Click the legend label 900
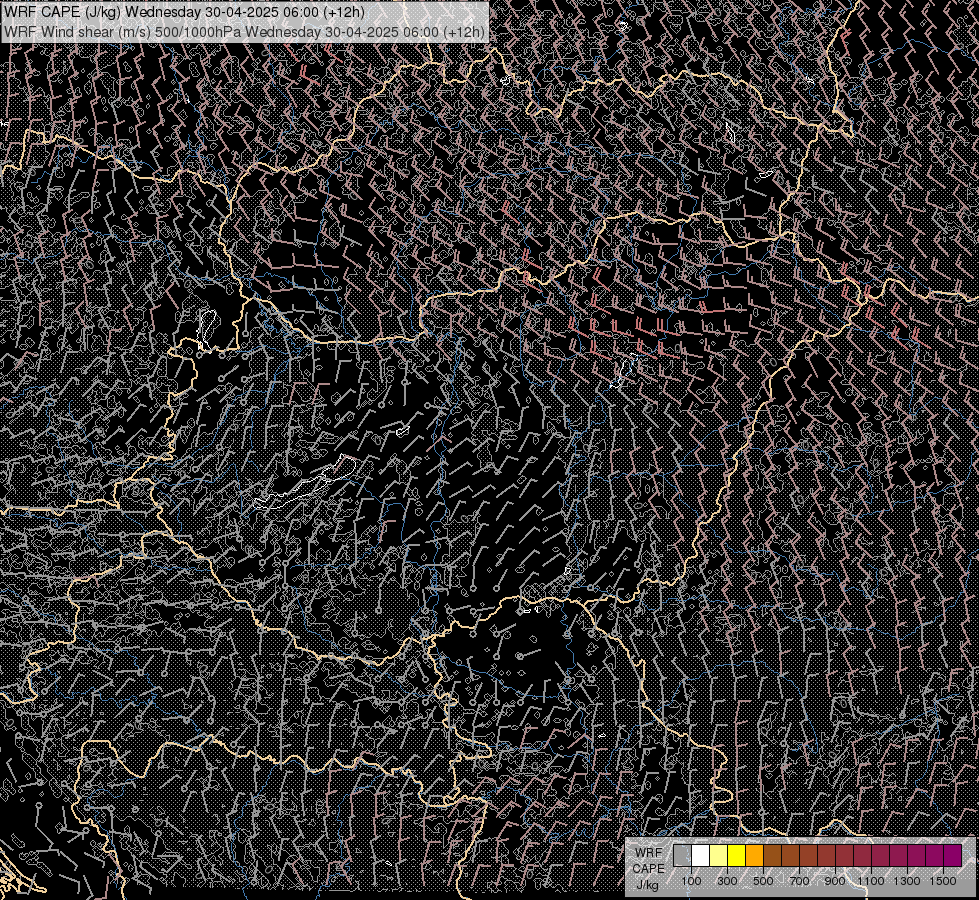This screenshot has height=900, width=979. click(x=835, y=881)
